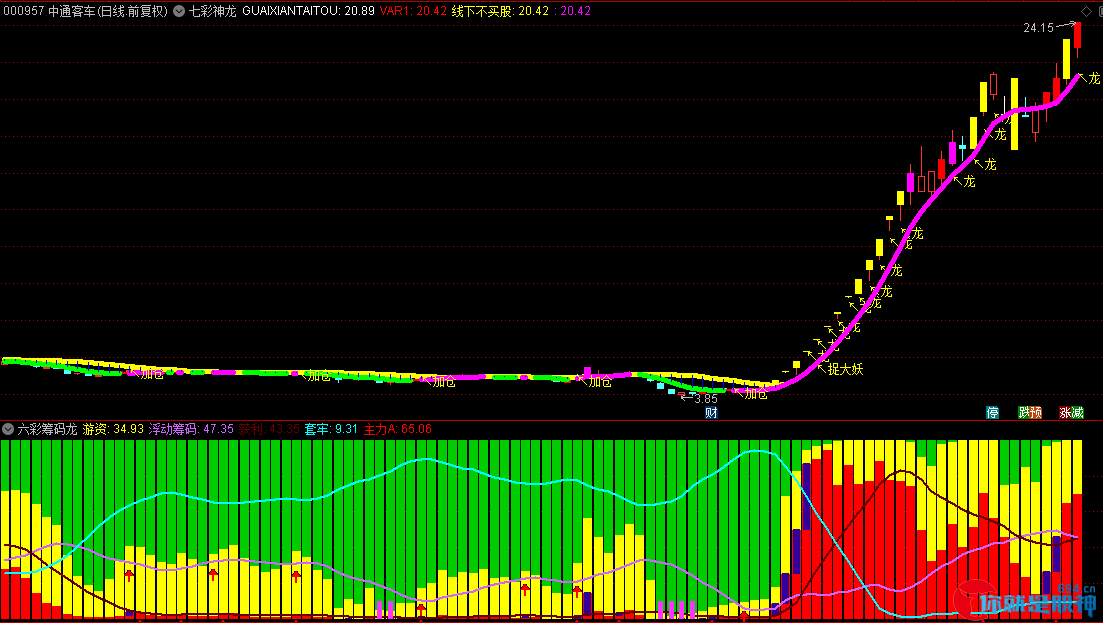The width and height of the screenshot is (1103, 623).
Task: Click the 获利: 43.35 value
Action: (269, 429)
